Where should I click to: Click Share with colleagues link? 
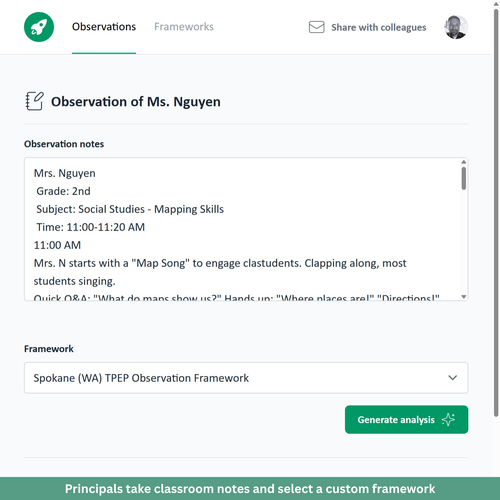pyautogui.click(x=379, y=27)
